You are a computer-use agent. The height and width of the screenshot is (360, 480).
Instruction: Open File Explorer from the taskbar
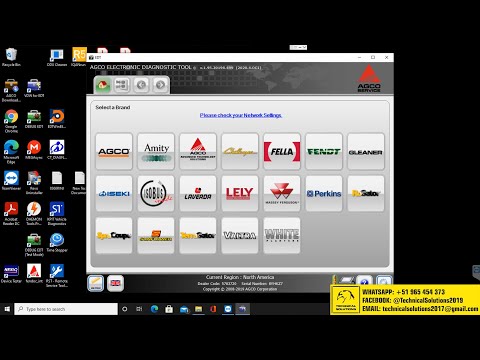199,309
